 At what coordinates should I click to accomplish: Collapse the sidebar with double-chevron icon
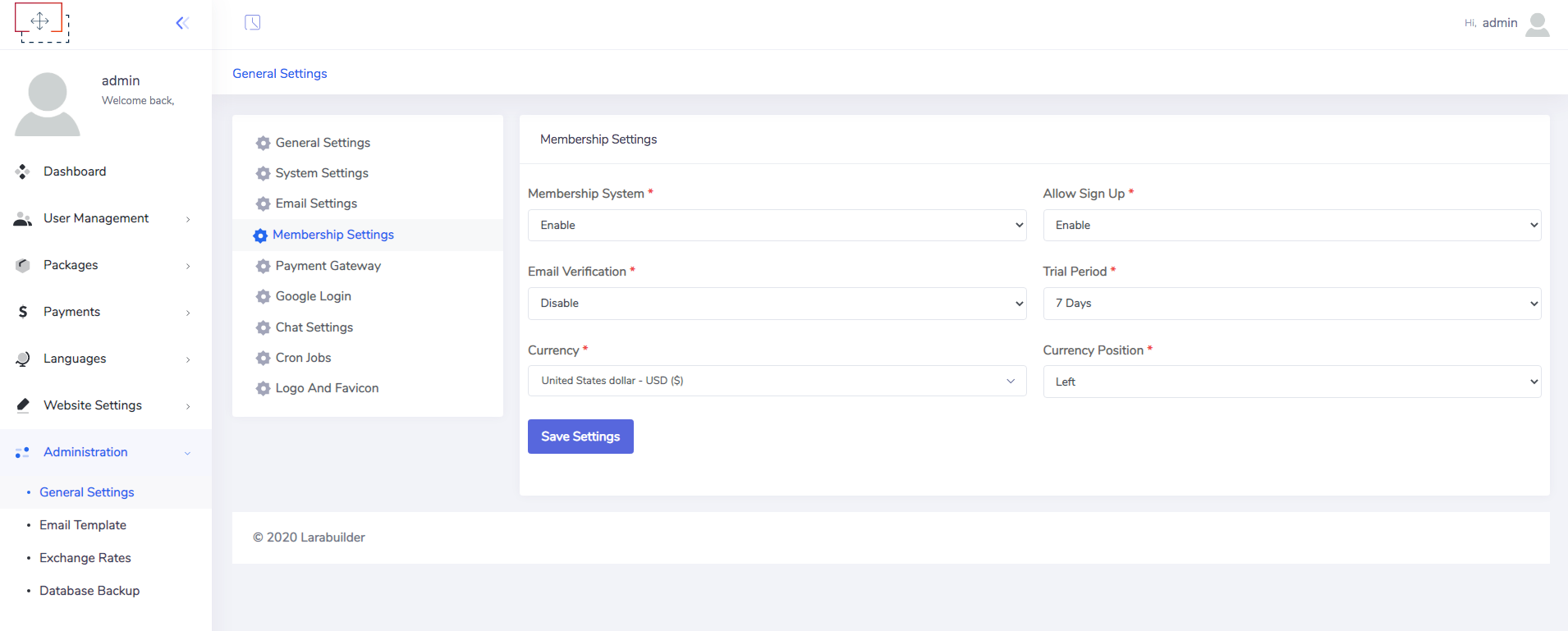(x=182, y=23)
